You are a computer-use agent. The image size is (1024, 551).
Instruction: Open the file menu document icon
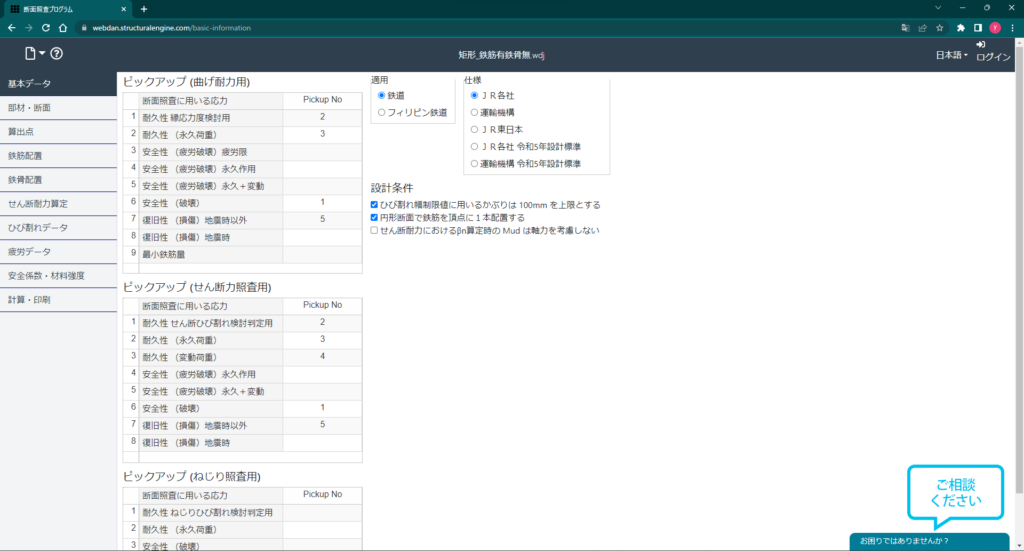click(30, 54)
